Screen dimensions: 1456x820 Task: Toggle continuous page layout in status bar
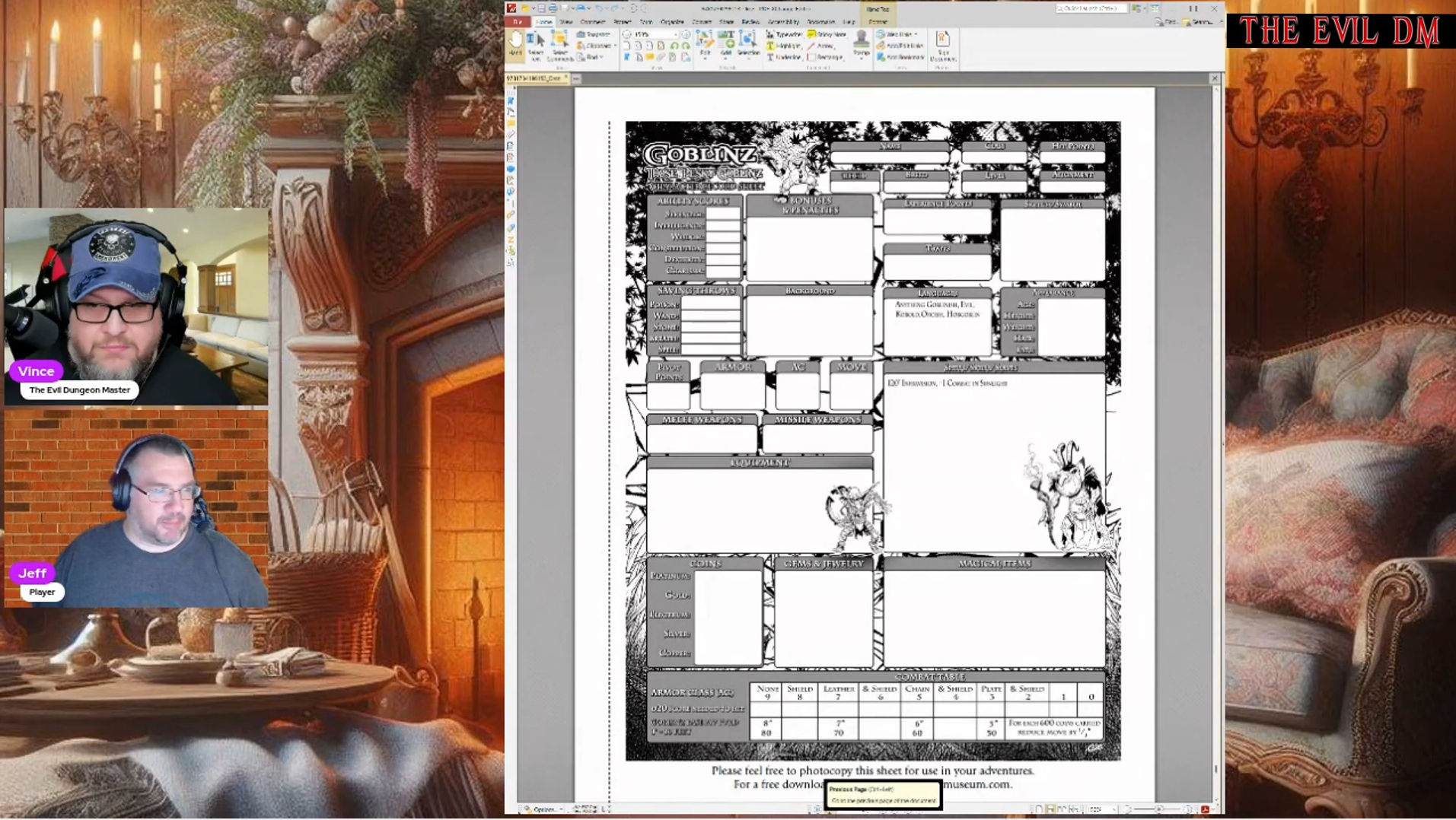click(1050, 809)
